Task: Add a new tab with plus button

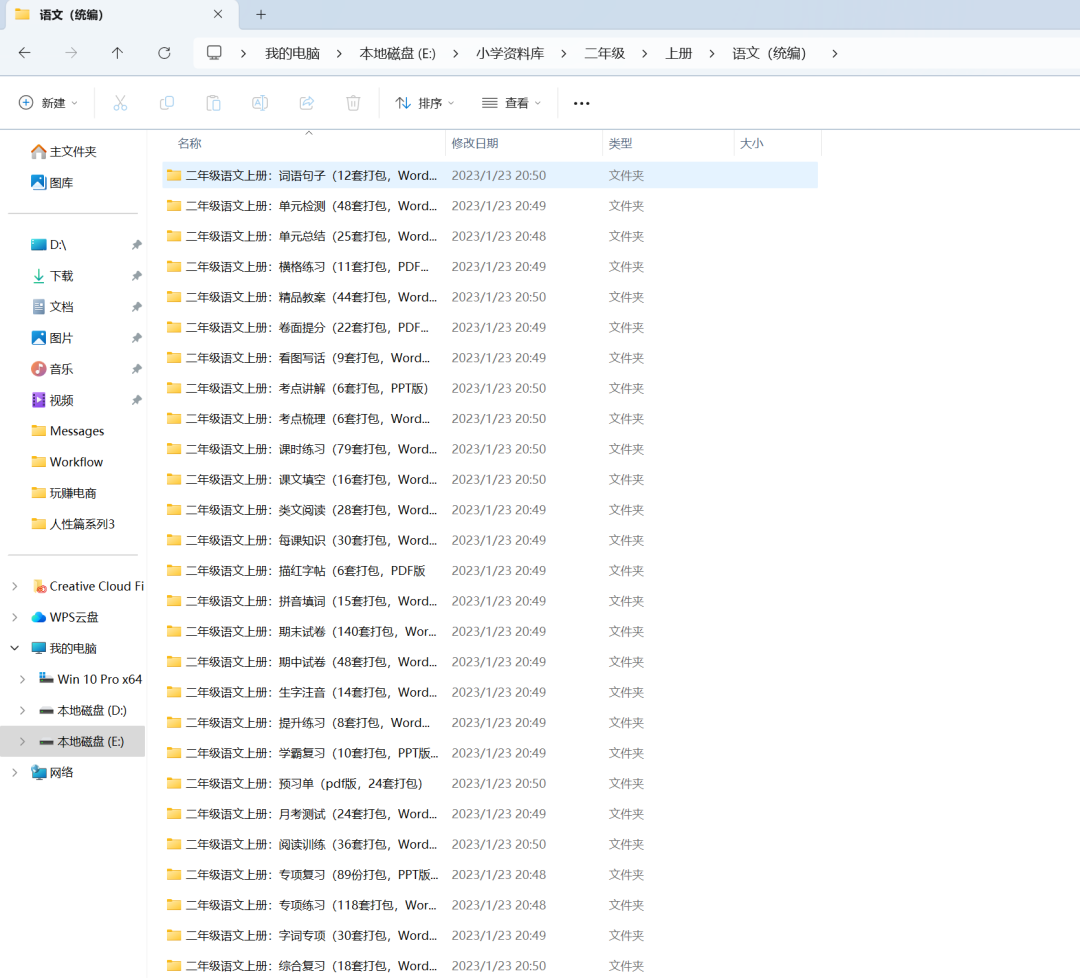Action: click(x=261, y=15)
